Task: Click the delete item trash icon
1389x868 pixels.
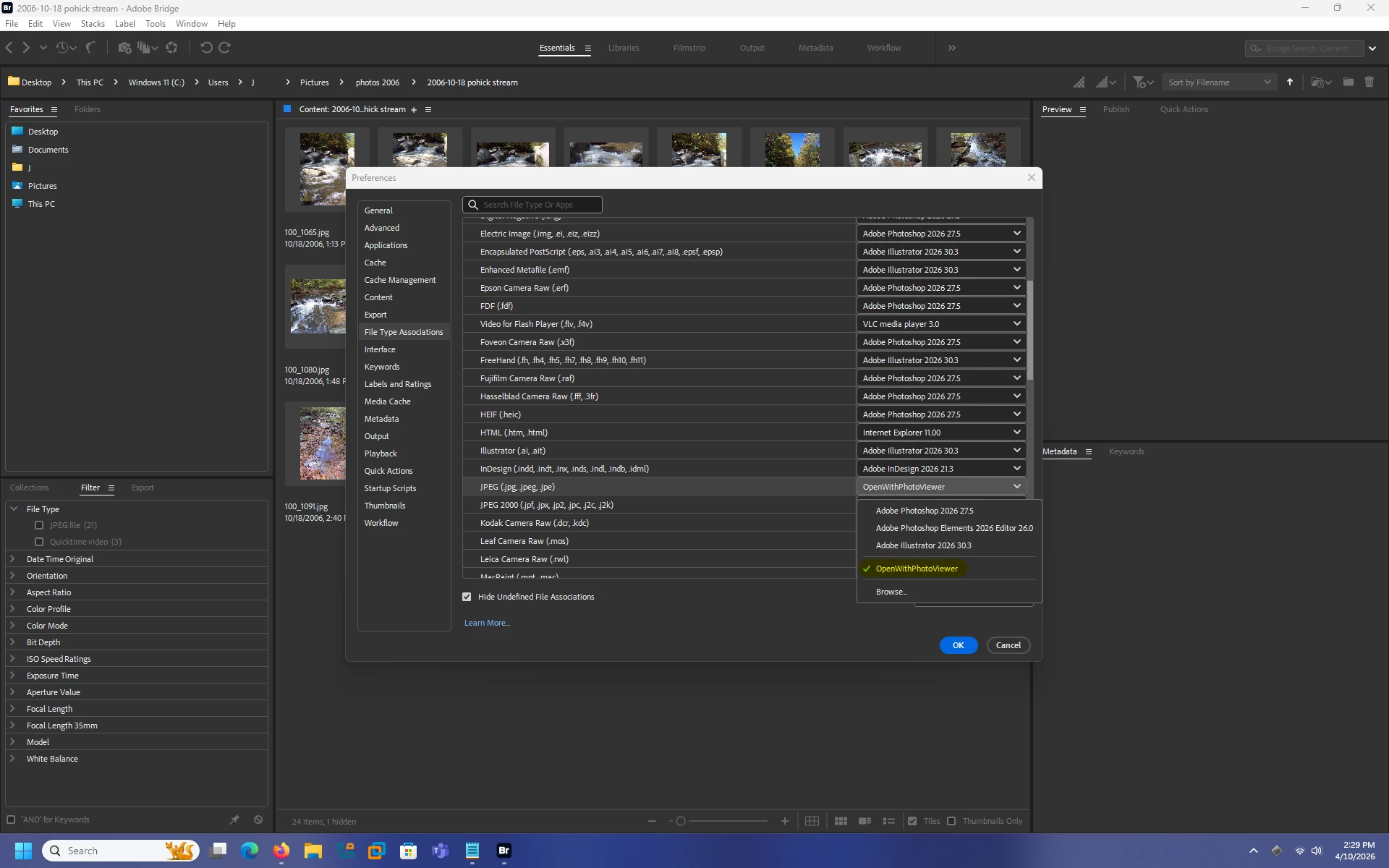Action: [1369, 82]
